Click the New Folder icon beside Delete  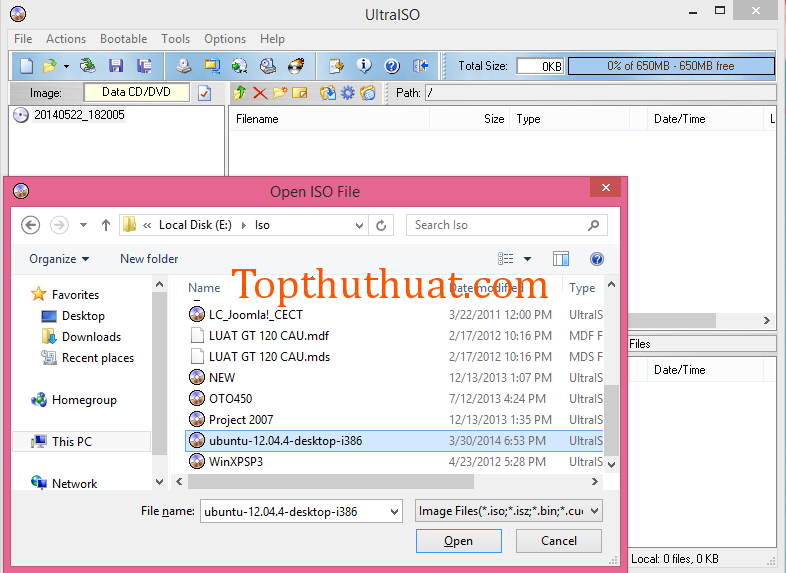pyautogui.click(x=280, y=93)
